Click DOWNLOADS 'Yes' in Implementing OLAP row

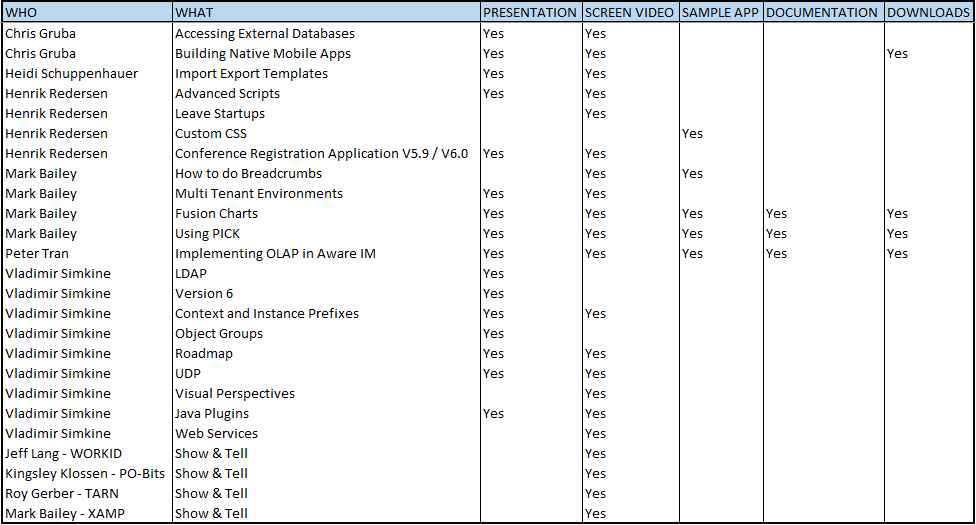(897, 253)
